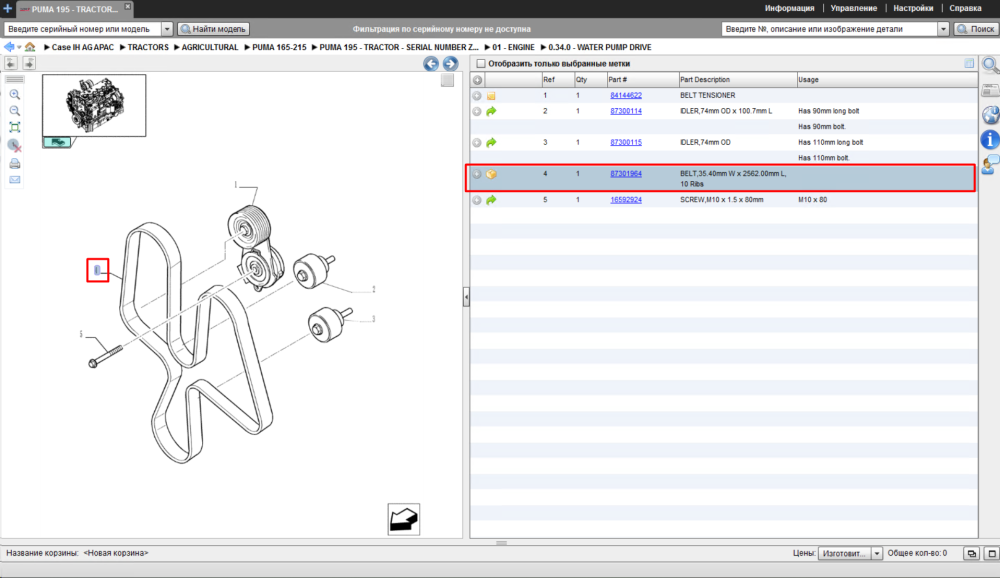Email the diagram with envelope icon
This screenshot has height=578, width=1000.
[x=15, y=180]
